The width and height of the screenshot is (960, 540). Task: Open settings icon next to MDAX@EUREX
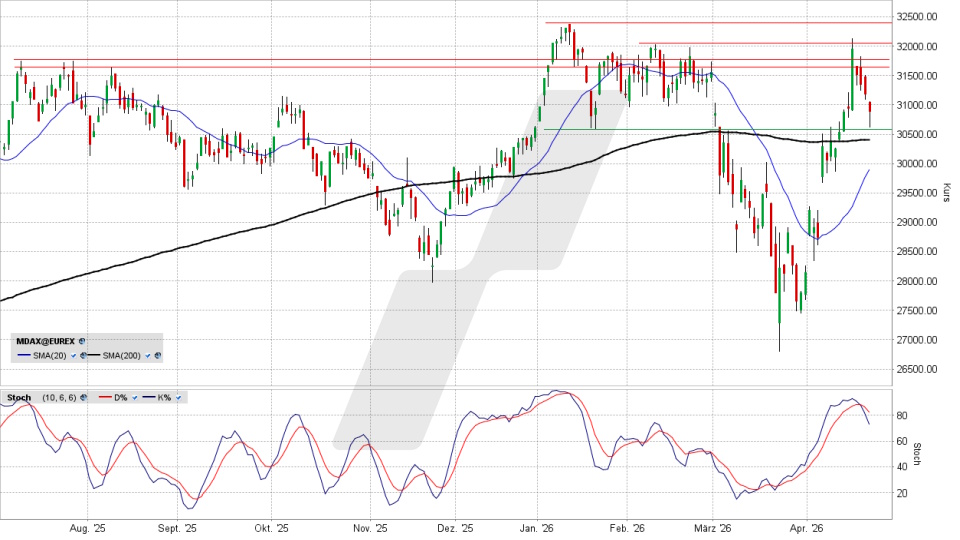tap(82, 341)
